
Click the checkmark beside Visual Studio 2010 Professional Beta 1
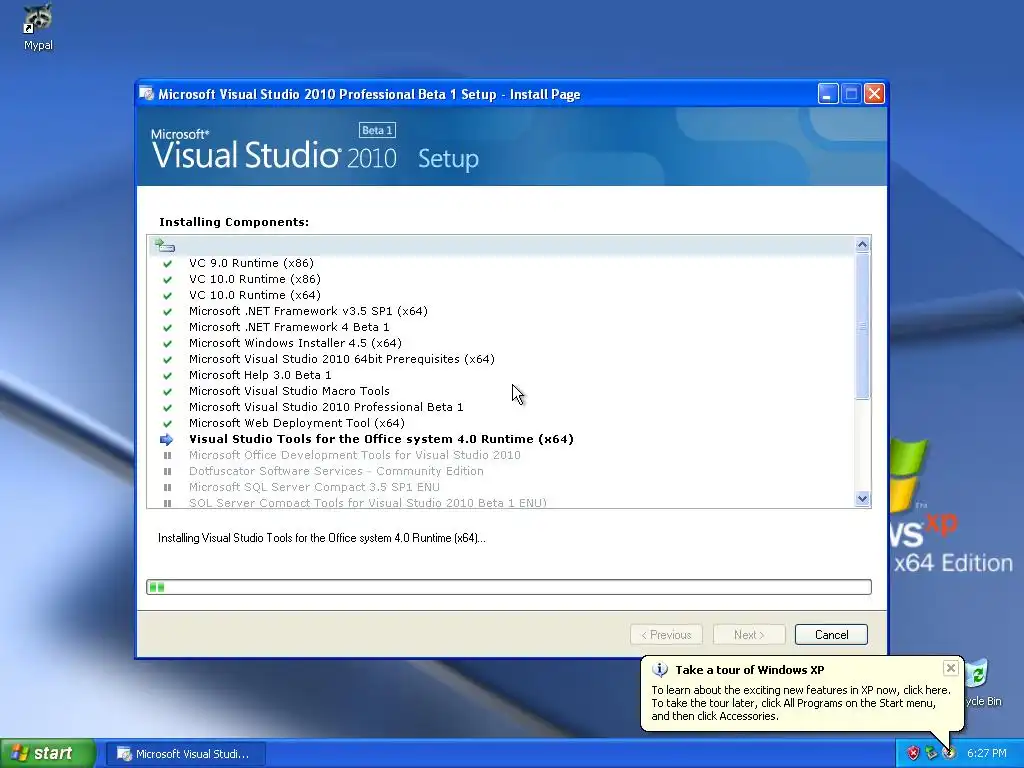[167, 408]
